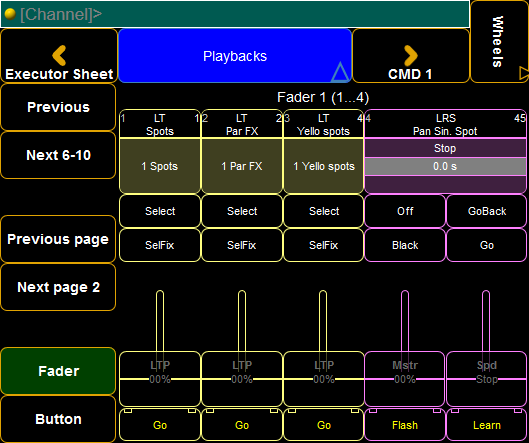Go to Next 6-10 executors
Screen dimensions: 529x443
tap(58, 155)
